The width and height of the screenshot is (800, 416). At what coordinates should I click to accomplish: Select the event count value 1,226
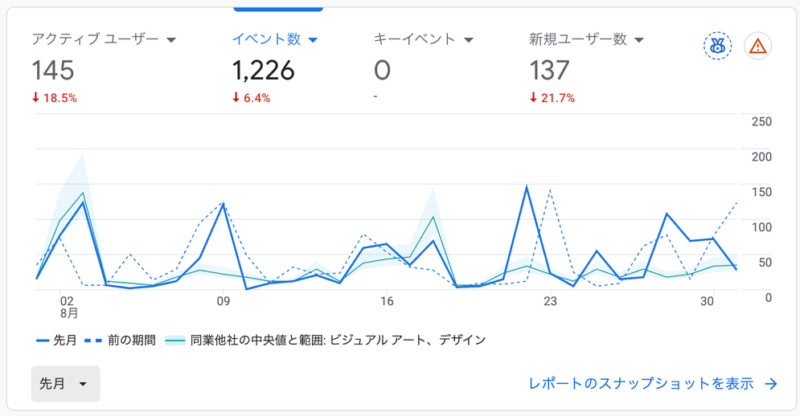[263, 70]
